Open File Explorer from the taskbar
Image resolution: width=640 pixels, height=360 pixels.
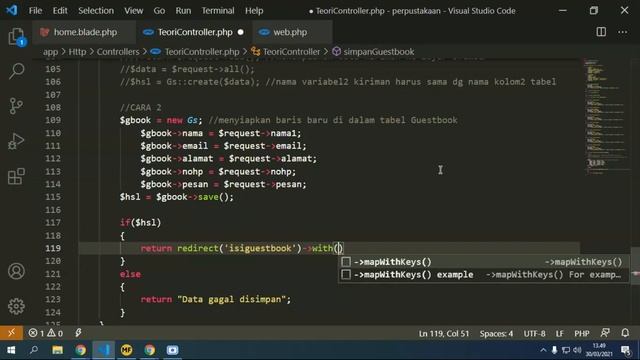click(x=57, y=350)
